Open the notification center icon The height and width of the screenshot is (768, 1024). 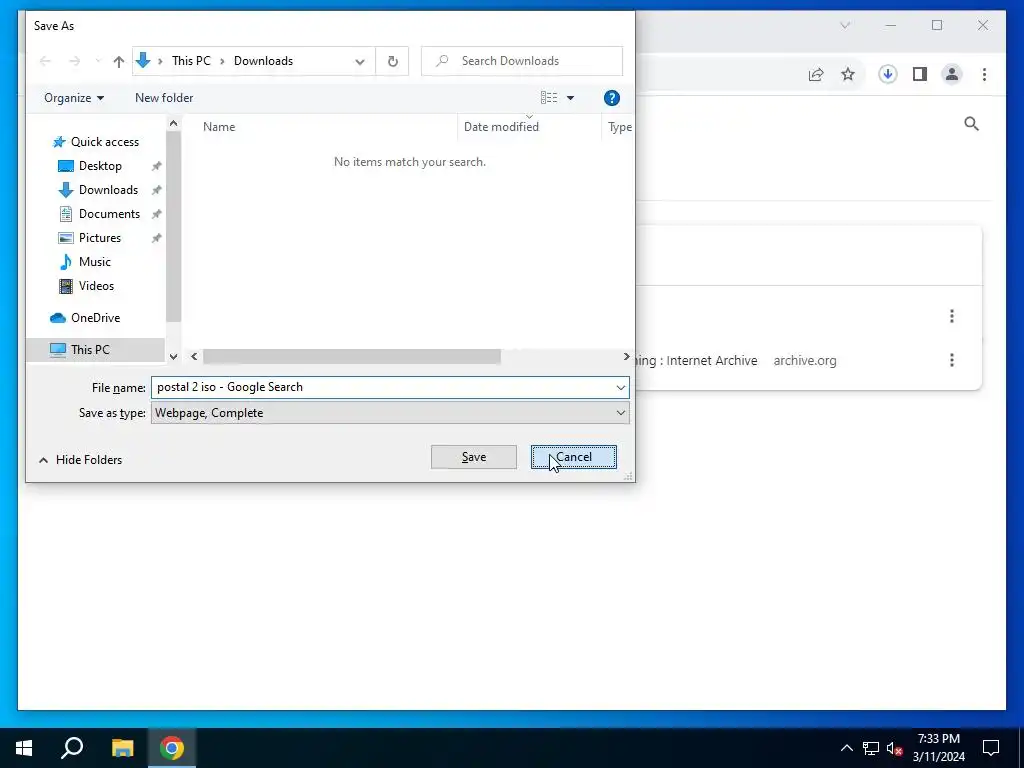pos(991,748)
